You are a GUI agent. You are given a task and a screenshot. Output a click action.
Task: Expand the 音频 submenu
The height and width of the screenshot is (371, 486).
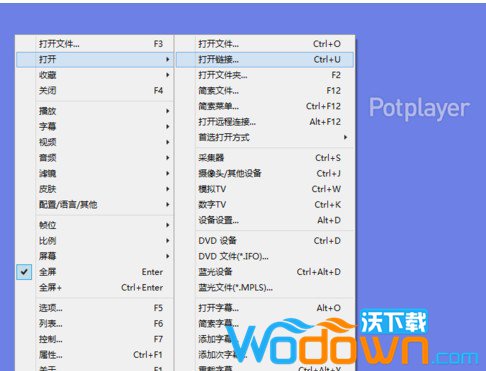click(95, 158)
